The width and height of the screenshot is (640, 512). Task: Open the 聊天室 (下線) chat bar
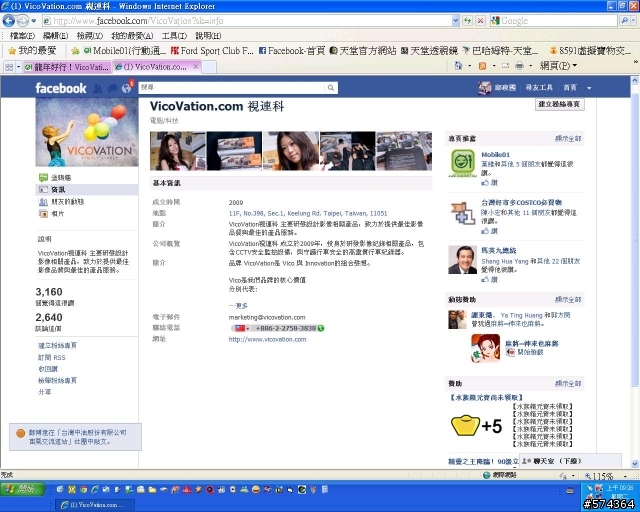click(x=570, y=461)
